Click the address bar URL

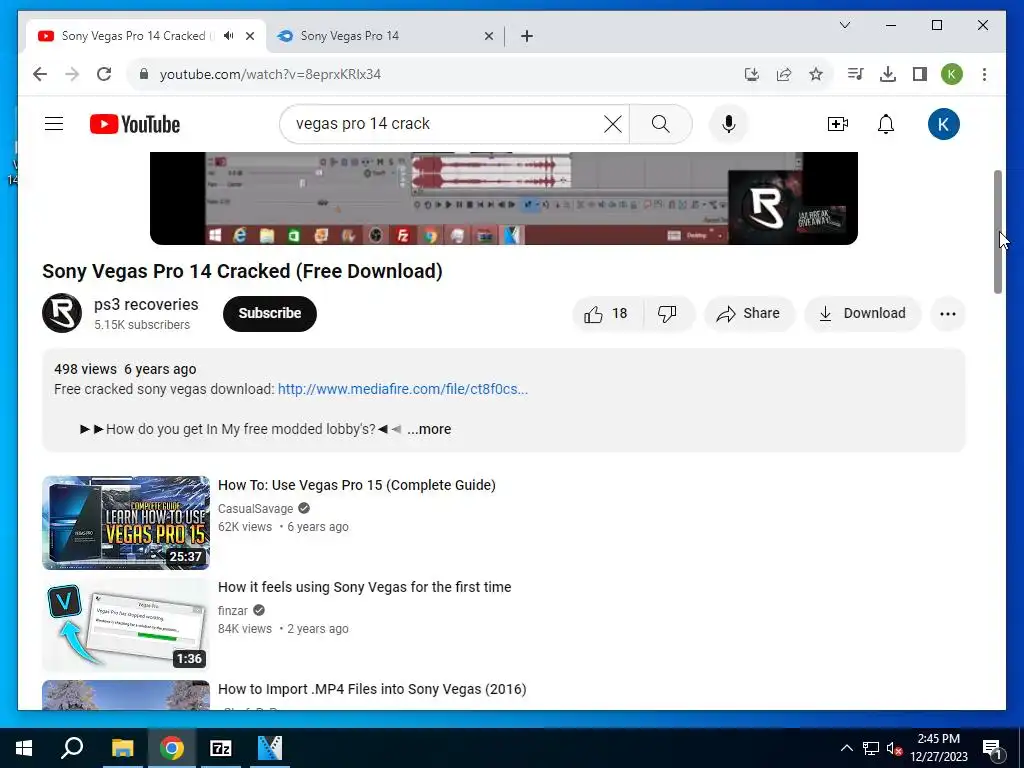pos(270,74)
